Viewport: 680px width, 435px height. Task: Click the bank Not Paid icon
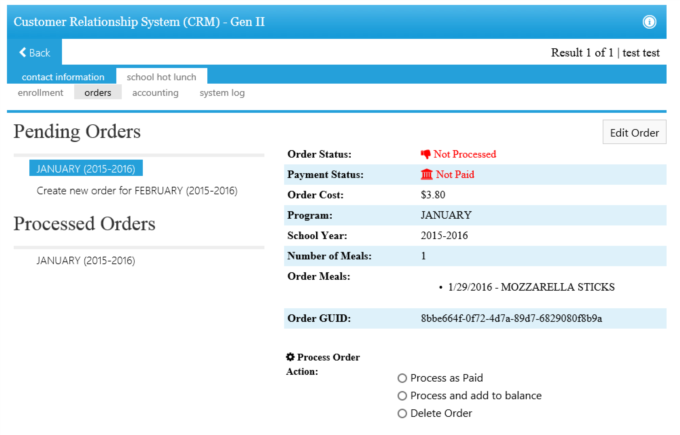click(x=427, y=174)
